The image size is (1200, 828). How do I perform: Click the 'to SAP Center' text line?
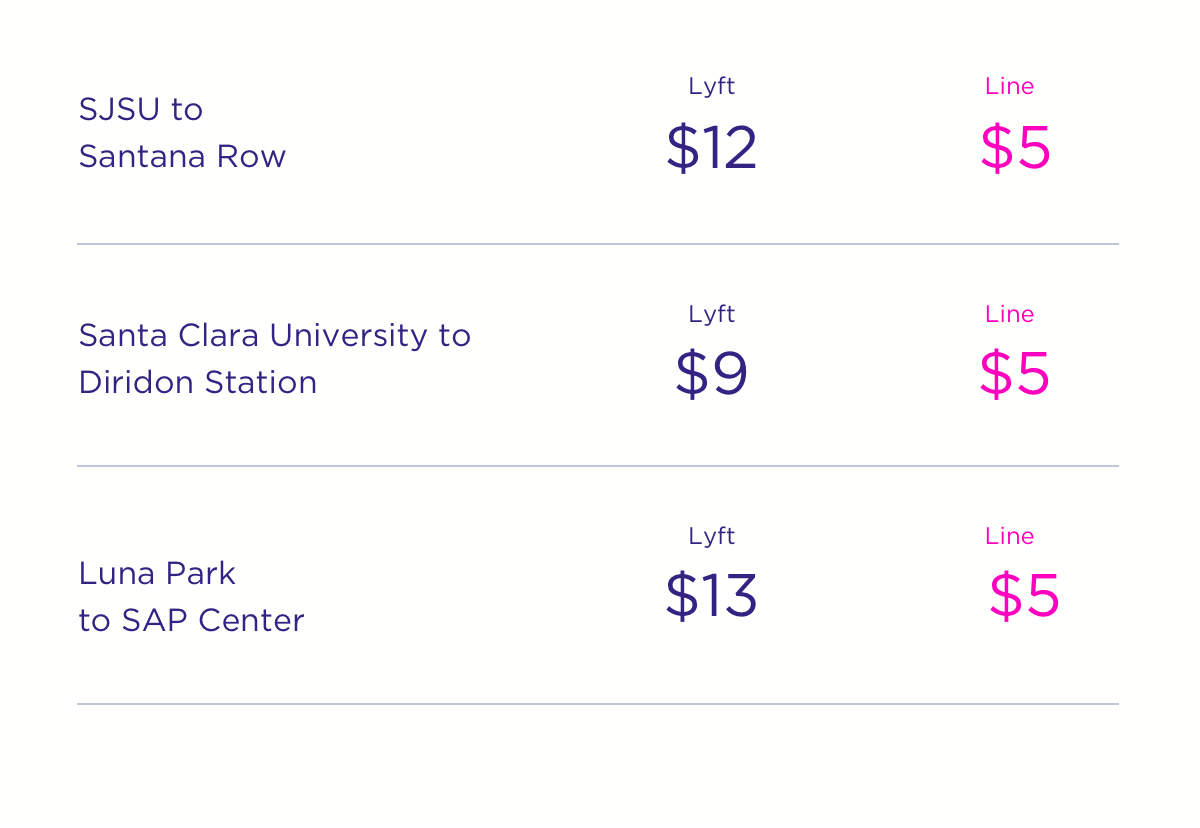(191, 620)
